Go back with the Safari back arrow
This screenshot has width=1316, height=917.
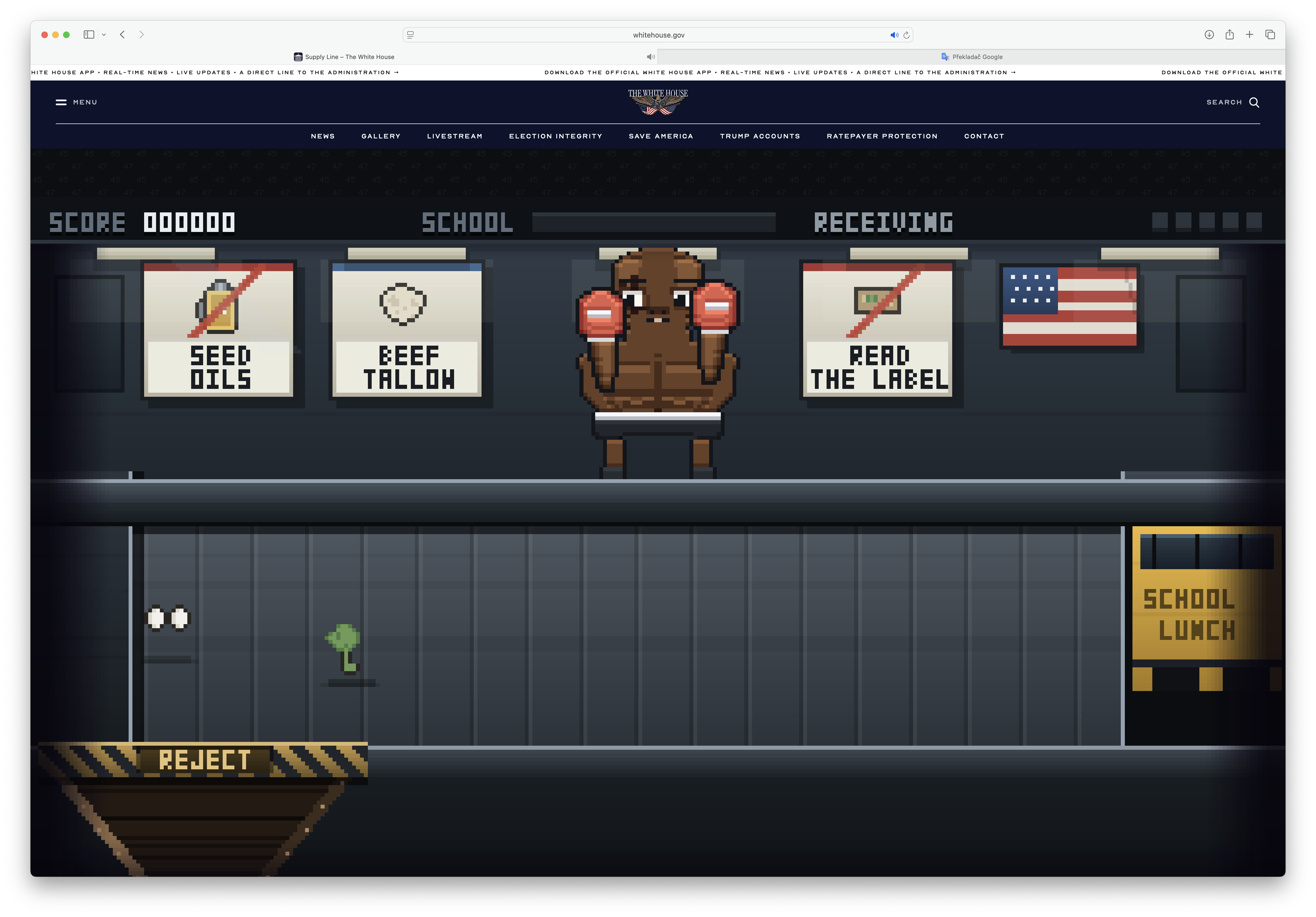coord(122,34)
